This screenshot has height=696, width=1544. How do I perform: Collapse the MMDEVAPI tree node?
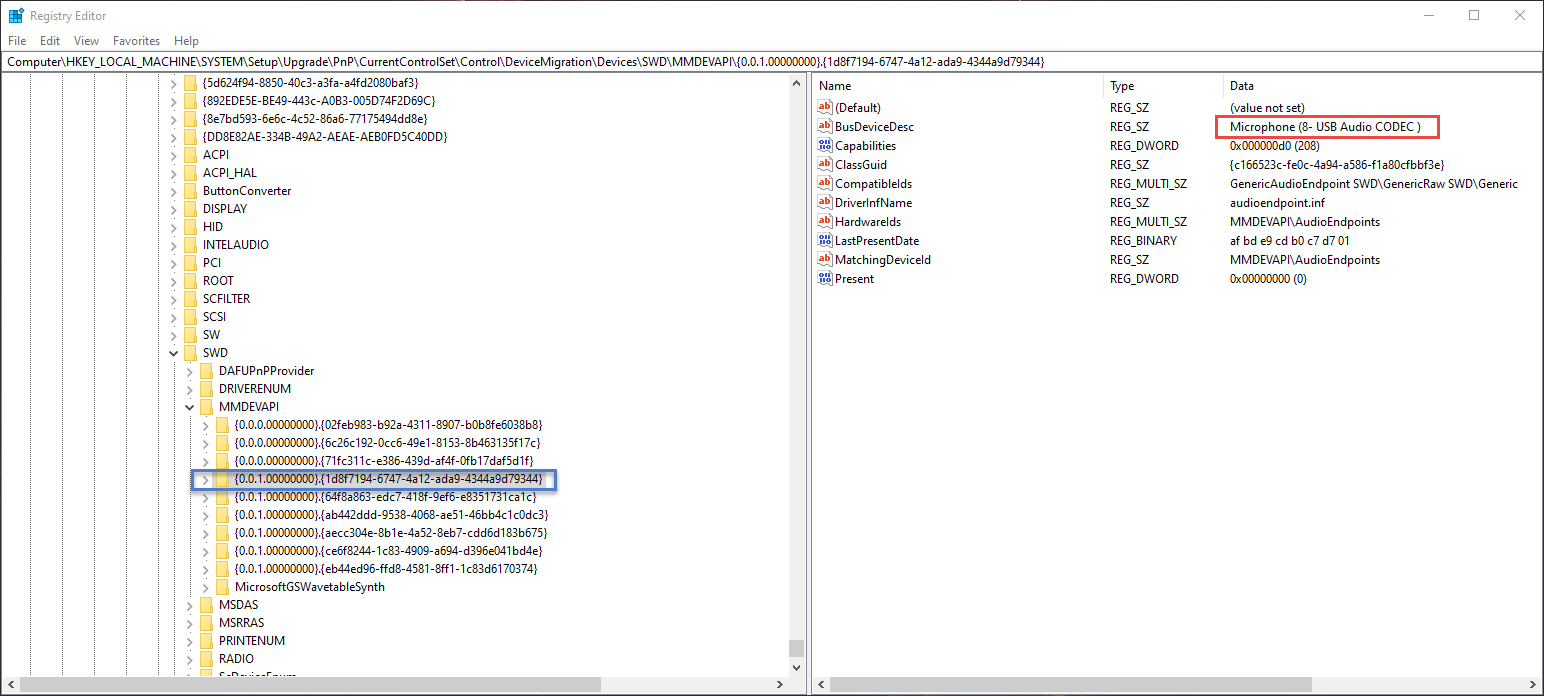point(190,407)
